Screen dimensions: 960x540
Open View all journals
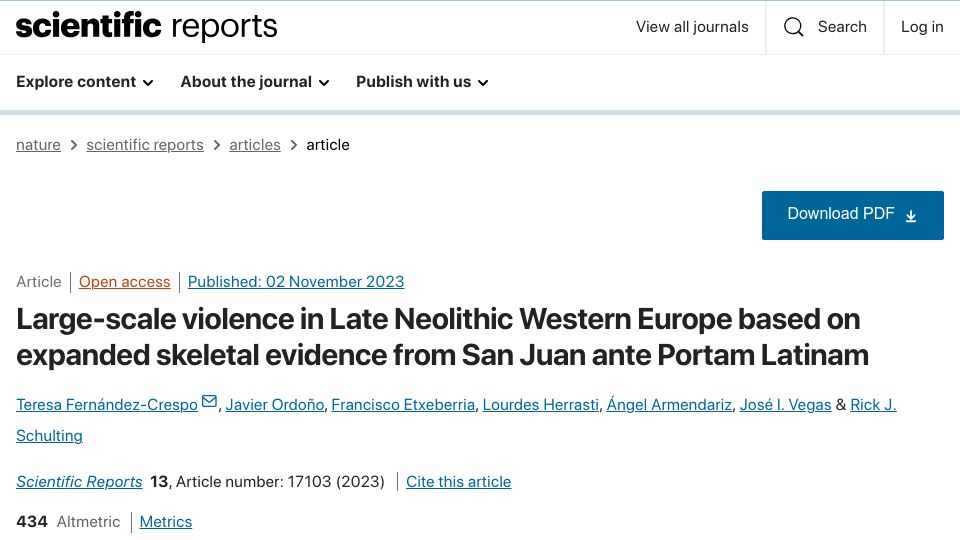coord(692,27)
